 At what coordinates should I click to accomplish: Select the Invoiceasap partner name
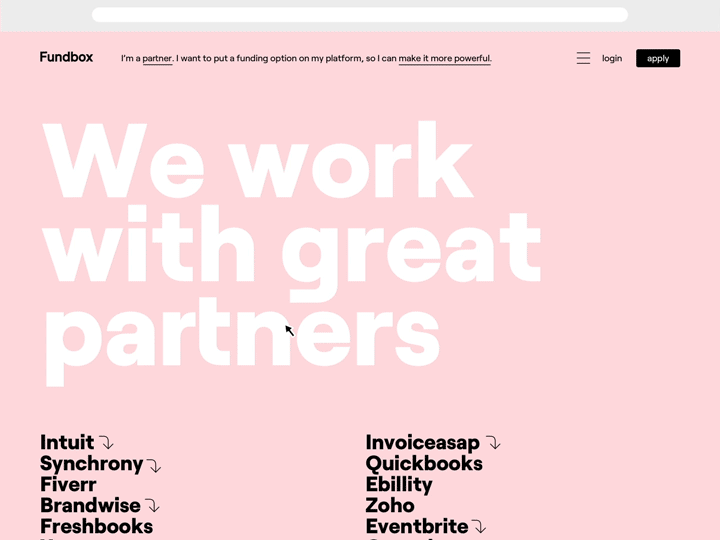click(422, 443)
